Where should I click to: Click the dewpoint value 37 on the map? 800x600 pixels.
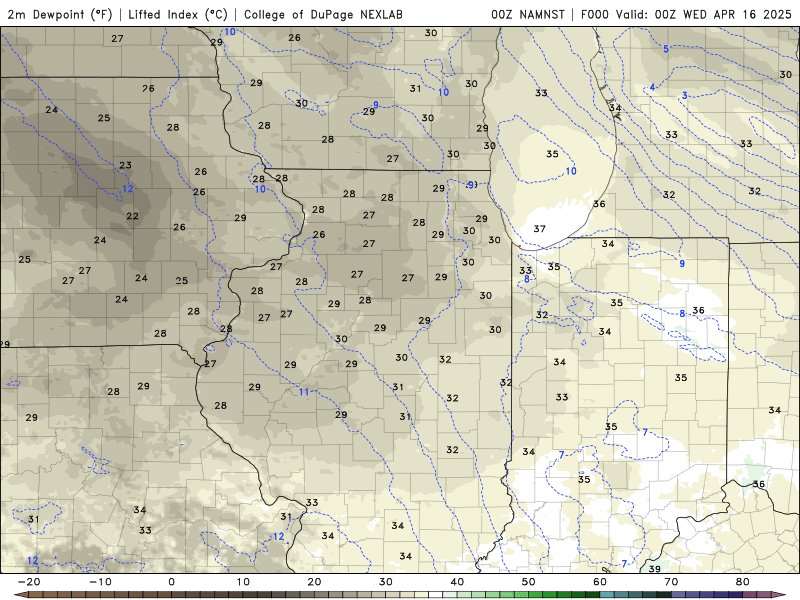coord(539,229)
